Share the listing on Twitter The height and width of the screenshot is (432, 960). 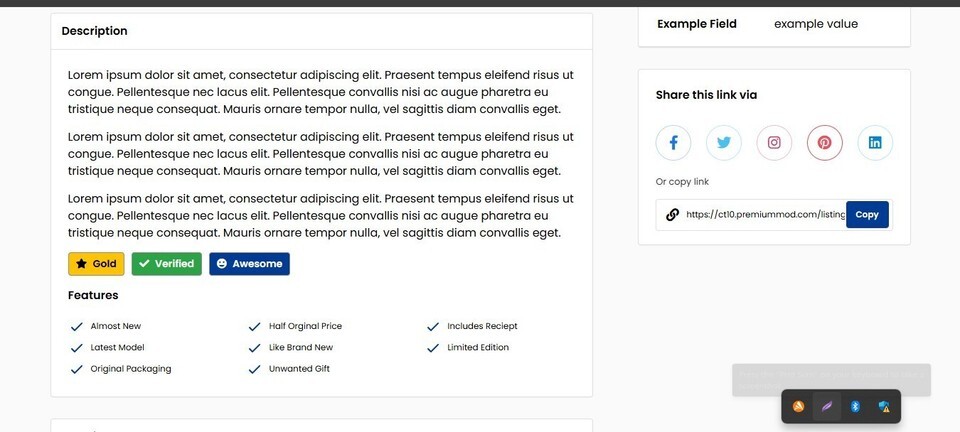pyautogui.click(x=724, y=143)
